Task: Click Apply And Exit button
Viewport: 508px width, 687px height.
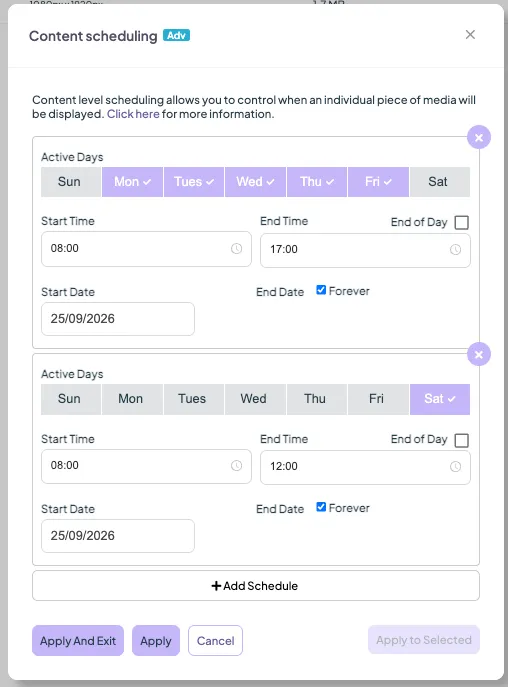Action: pyautogui.click(x=78, y=641)
